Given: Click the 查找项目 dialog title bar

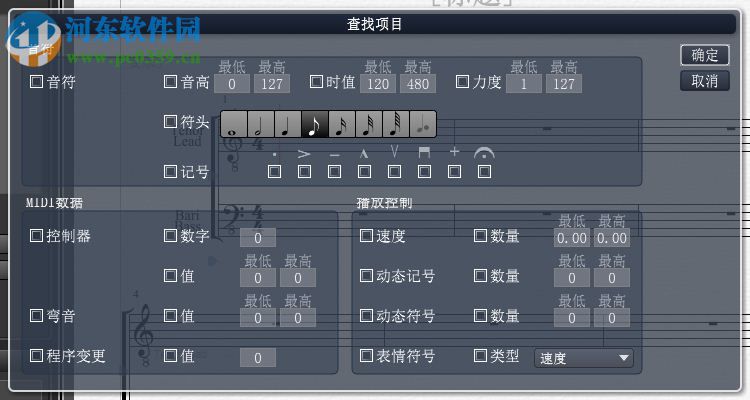Looking at the screenshot, I should (x=375, y=24).
